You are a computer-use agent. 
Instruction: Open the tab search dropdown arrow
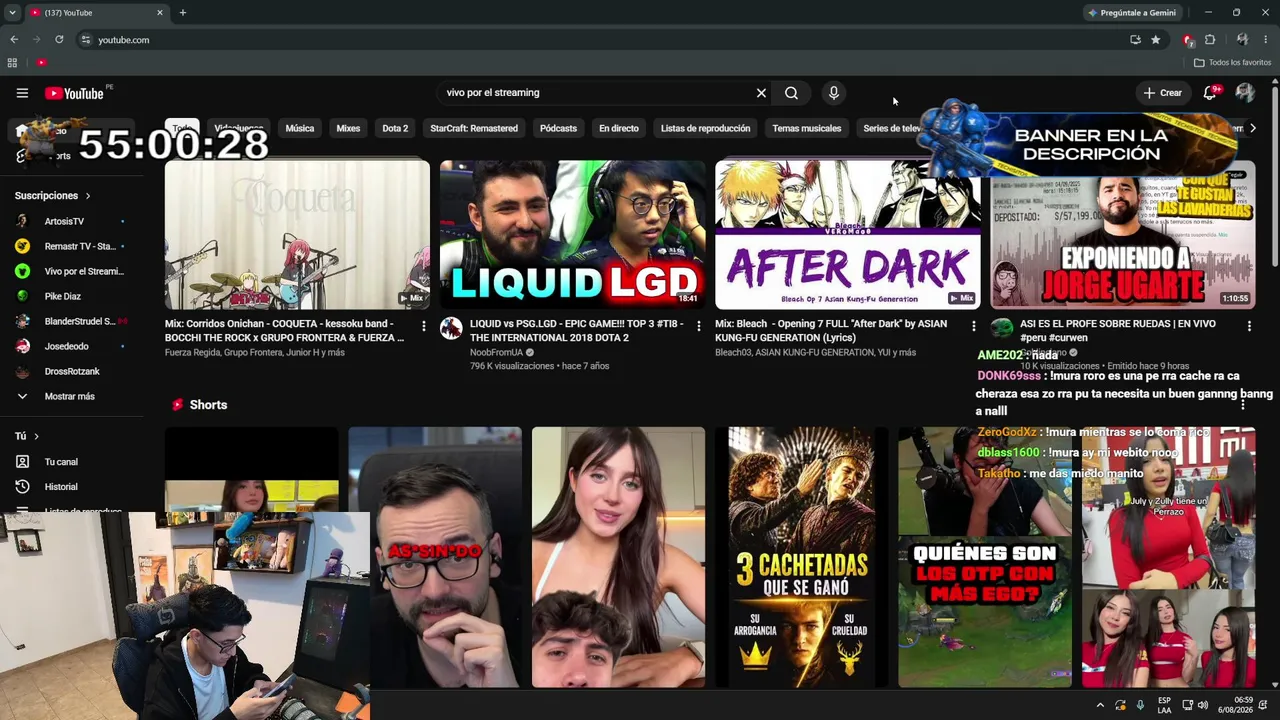tap(12, 13)
